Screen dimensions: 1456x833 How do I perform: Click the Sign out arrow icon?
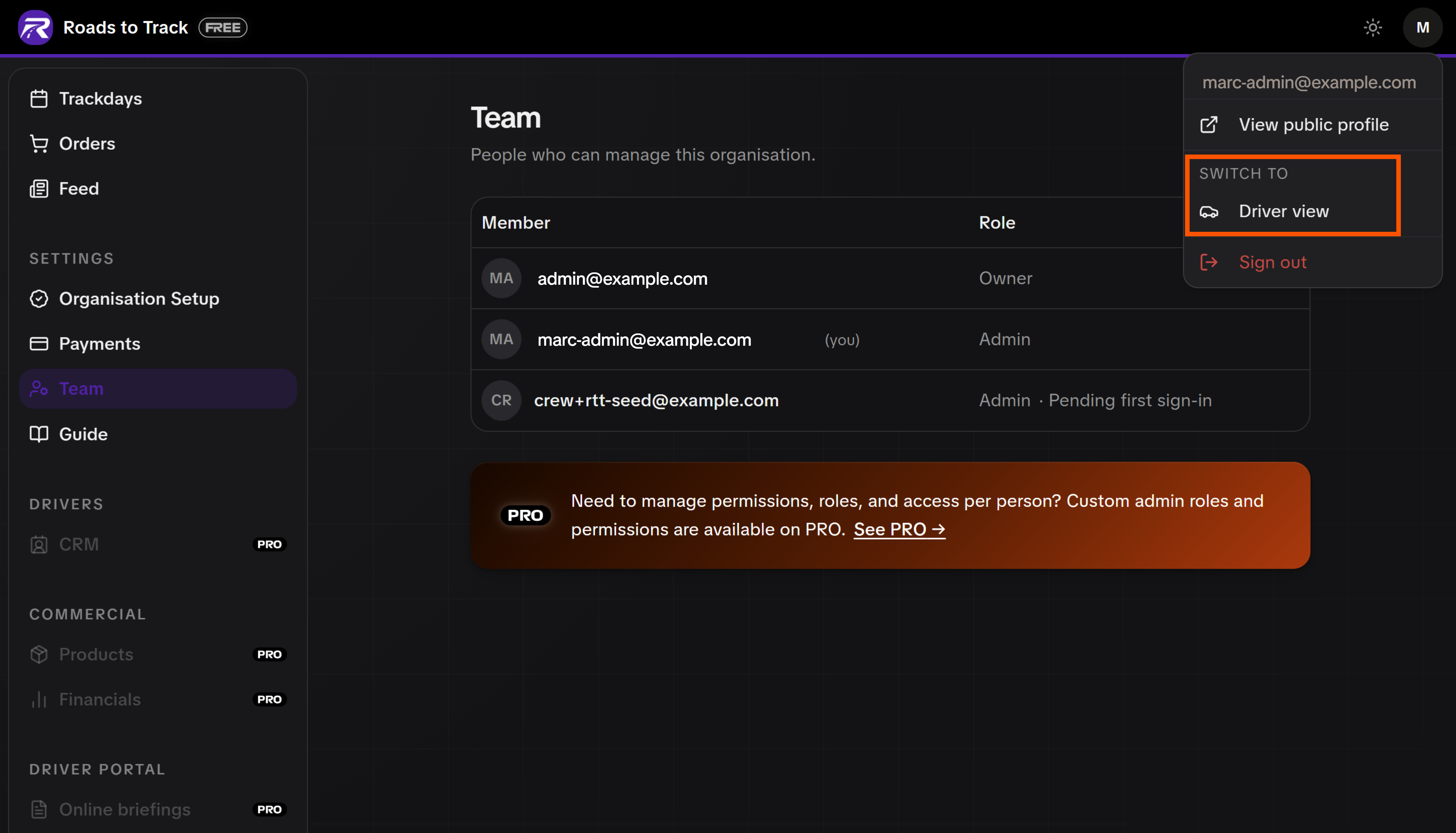click(1208, 263)
